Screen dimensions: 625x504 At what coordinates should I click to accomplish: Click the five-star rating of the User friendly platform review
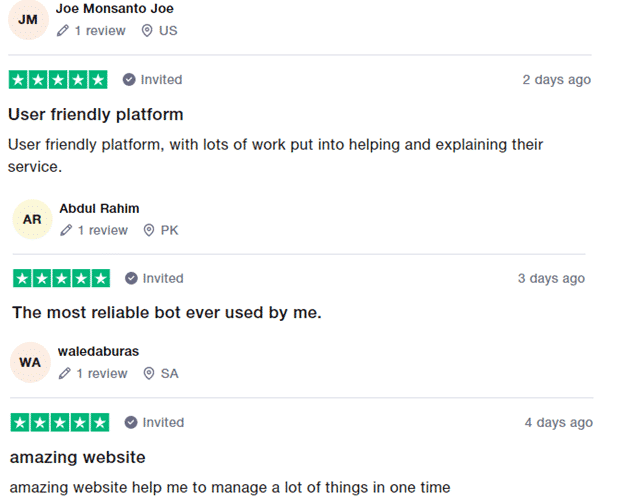58,80
